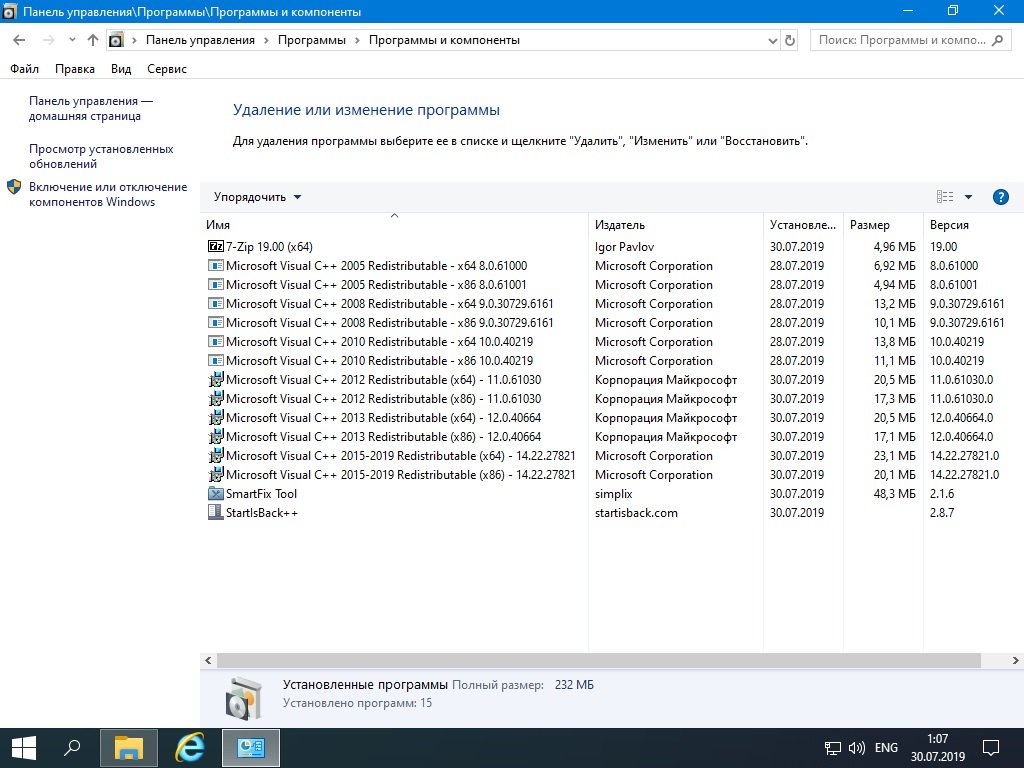
Task: Open the Файл menu
Action: (24, 69)
